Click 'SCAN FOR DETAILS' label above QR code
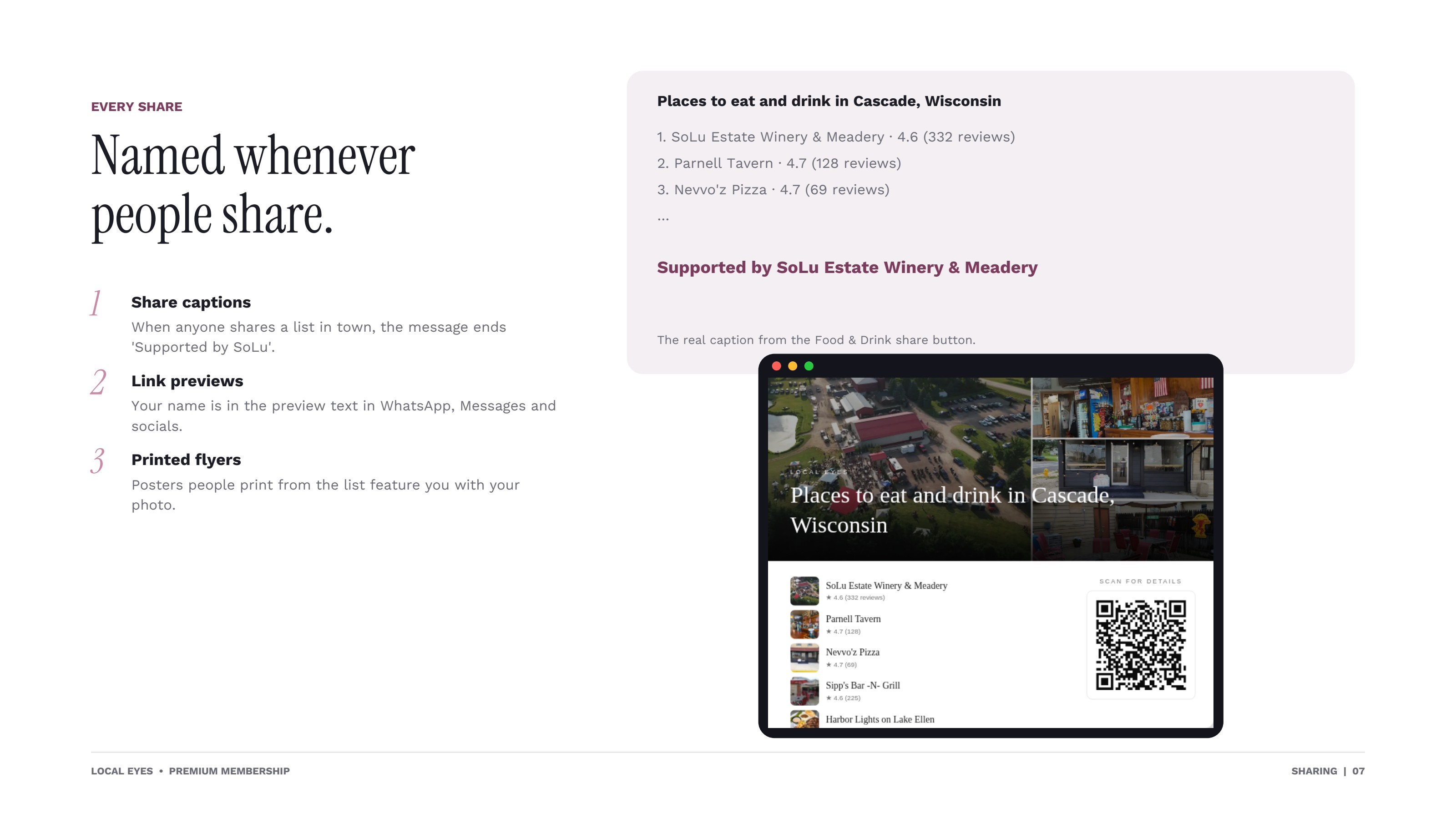Screen dimensions: 1456x819 coord(1140,581)
